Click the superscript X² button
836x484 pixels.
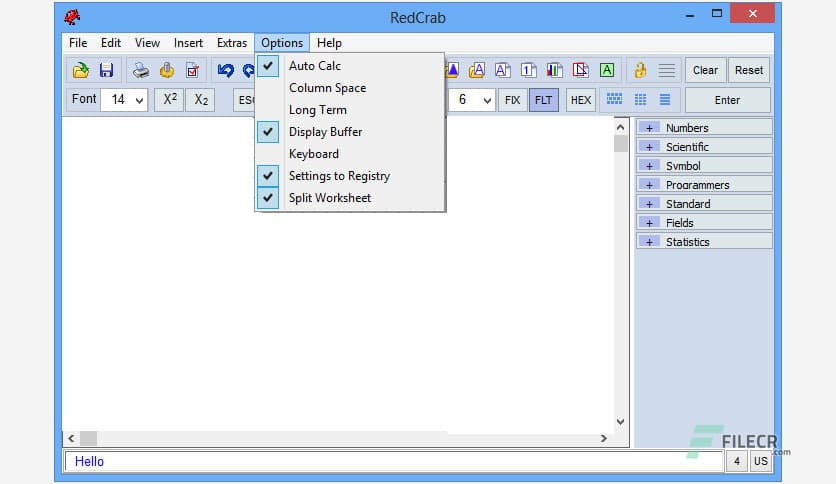coord(170,100)
